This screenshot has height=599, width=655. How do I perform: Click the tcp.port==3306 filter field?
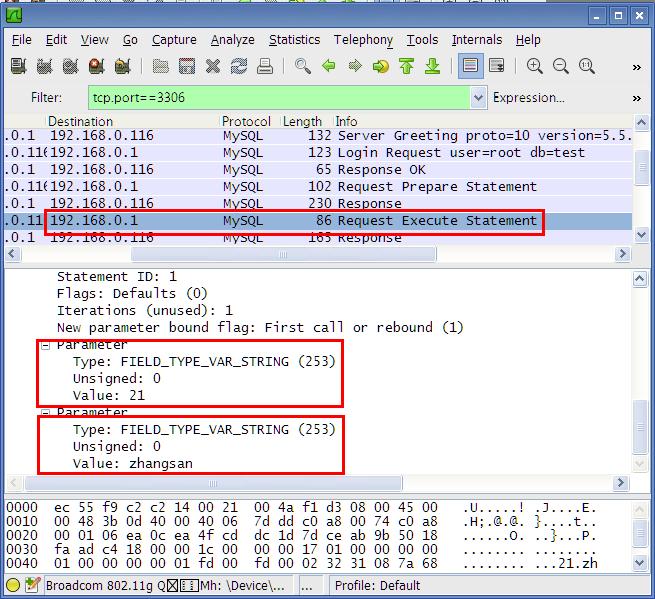pos(279,98)
